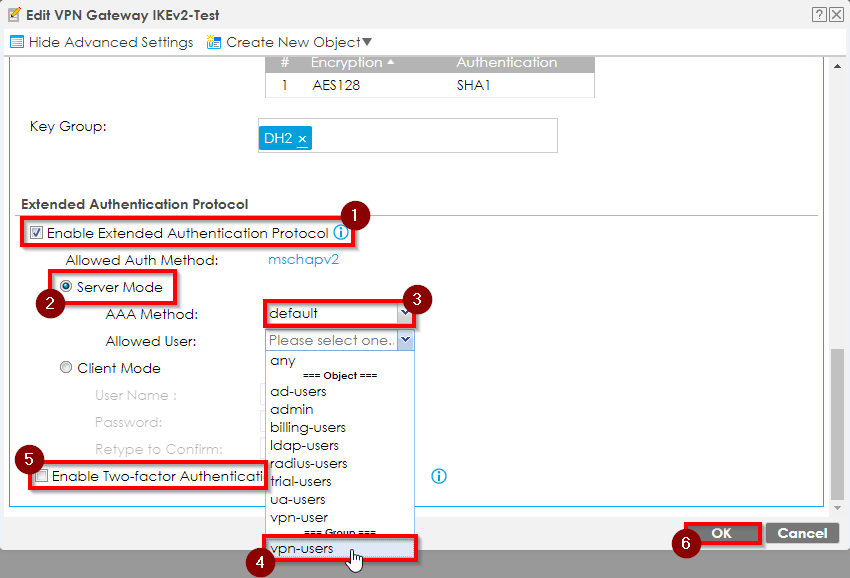Click the help question mark icon
The image size is (850, 578).
[x=820, y=14]
